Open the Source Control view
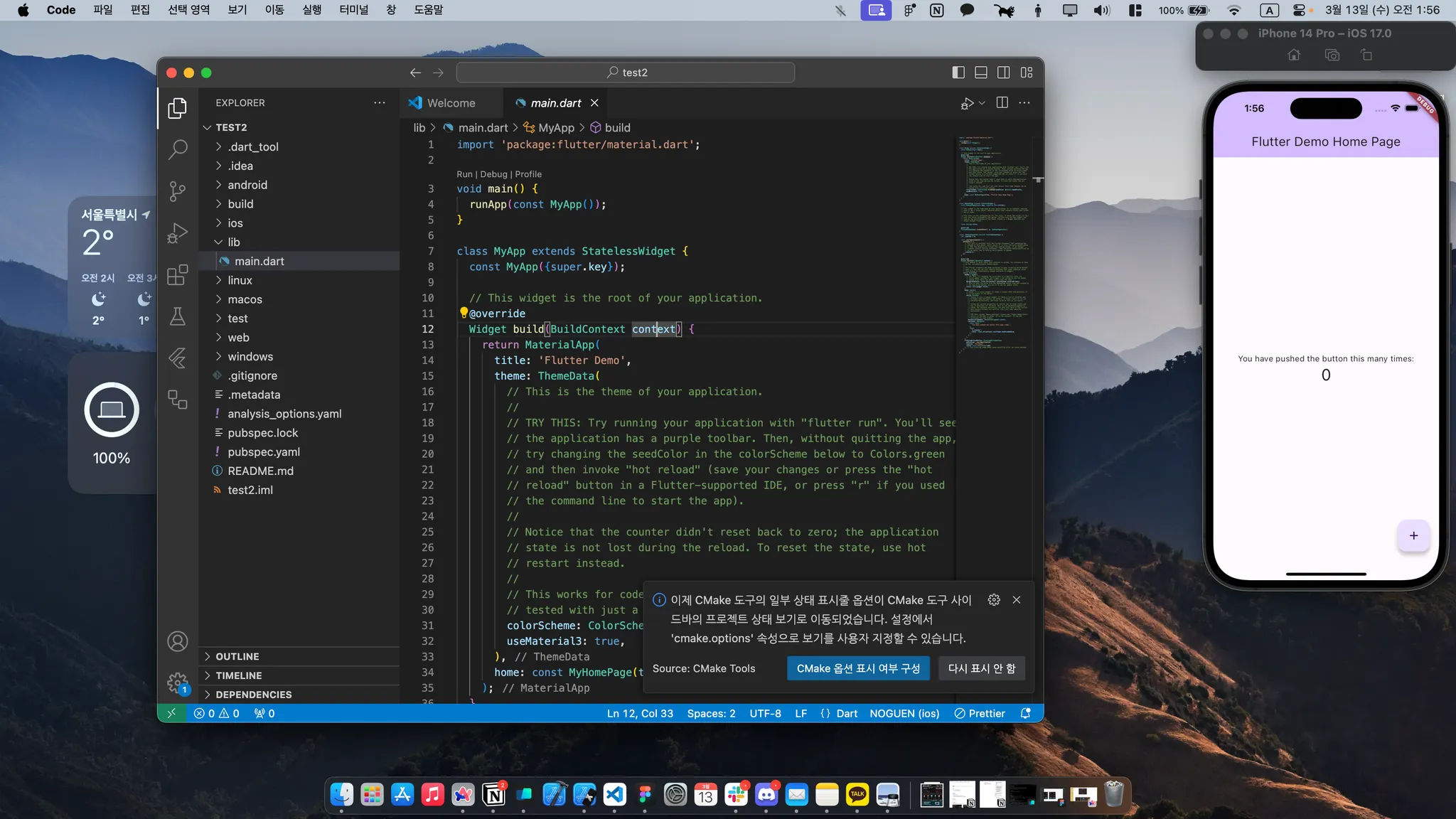 (178, 191)
